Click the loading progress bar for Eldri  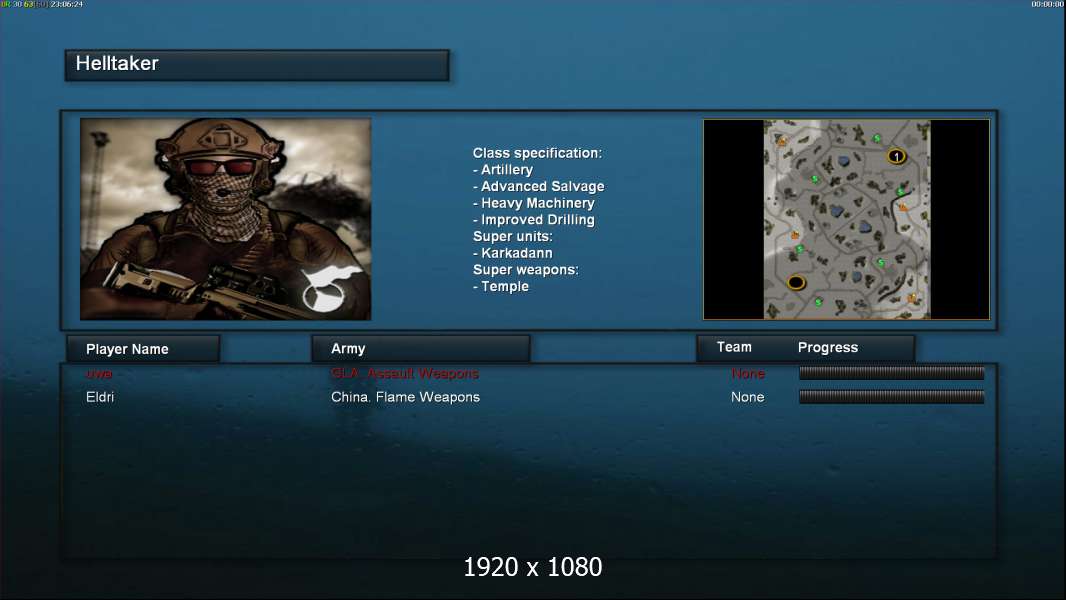(x=891, y=397)
